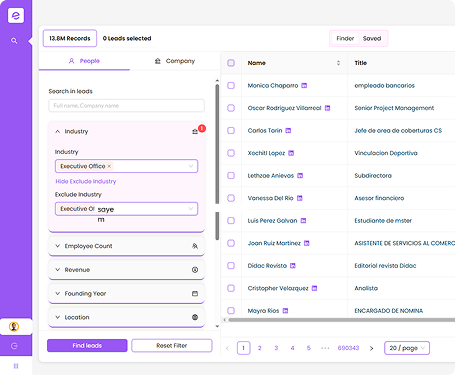
Task: Click the Find leads button
Action: click(x=87, y=345)
